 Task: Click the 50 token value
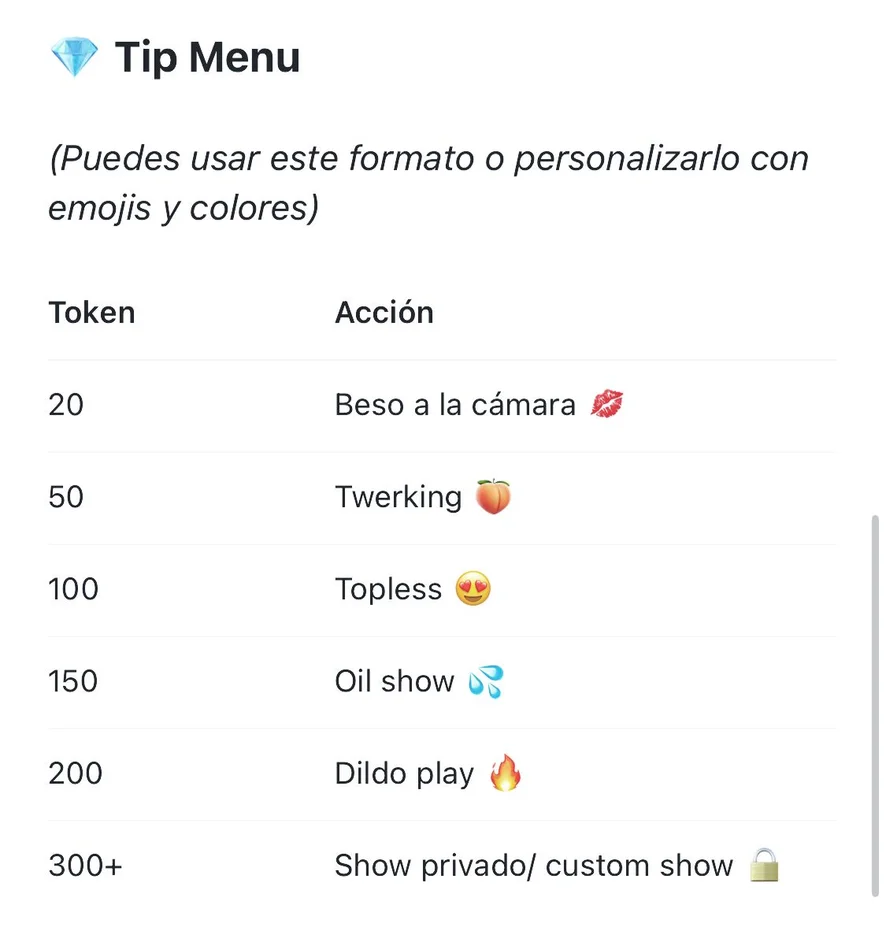pyautogui.click(x=66, y=497)
